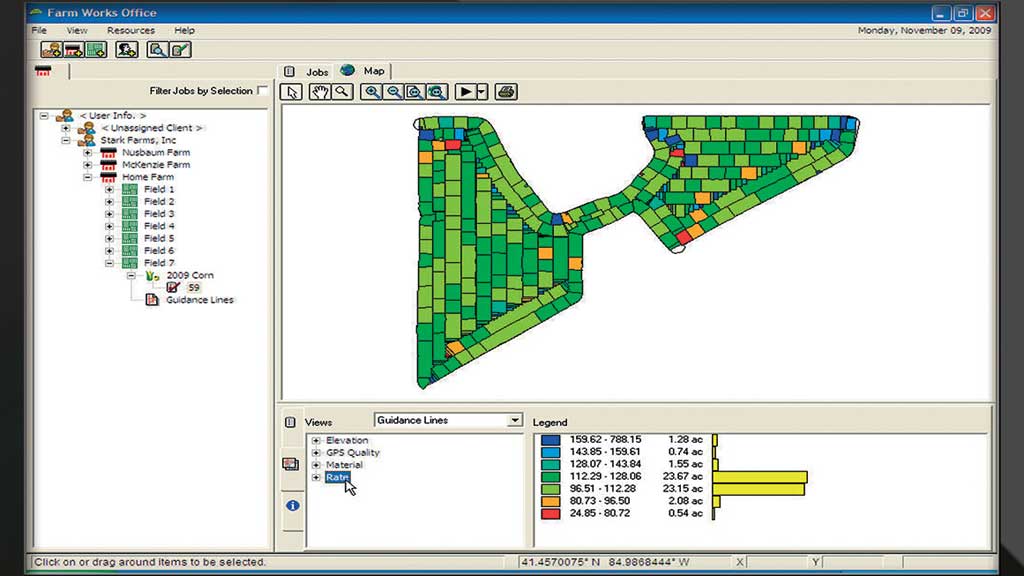Click the Guidance Lines document icon in tree
The width and height of the screenshot is (1024, 576).
coord(152,300)
